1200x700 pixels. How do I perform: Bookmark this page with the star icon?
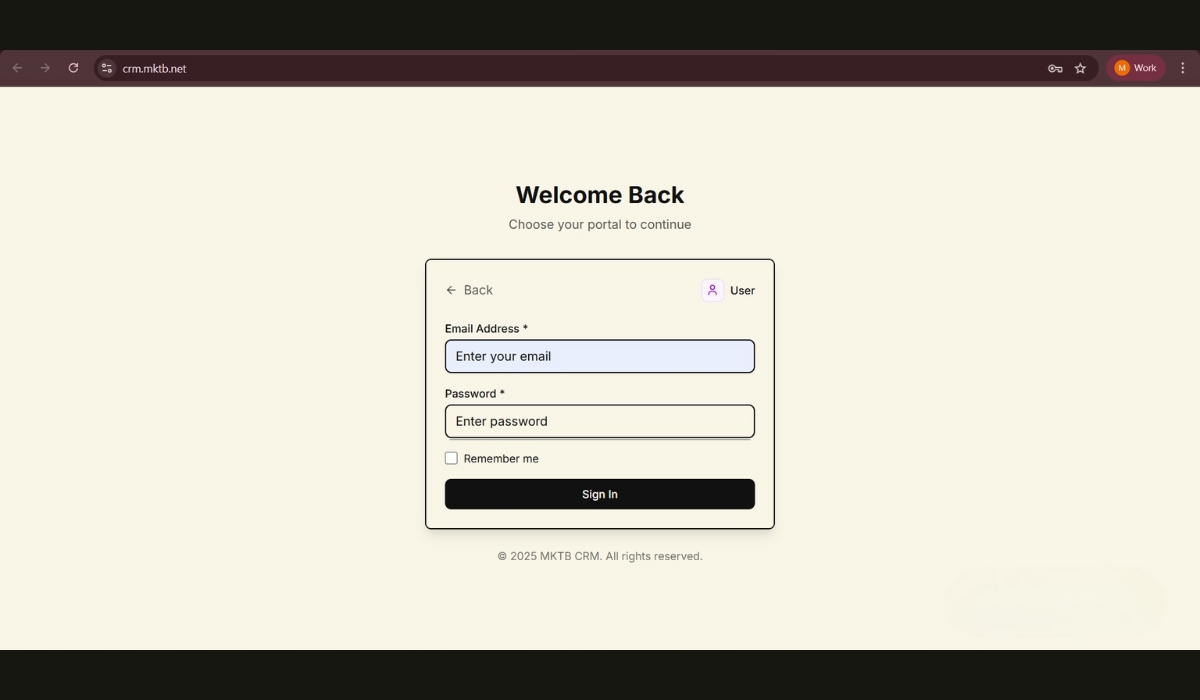(1080, 68)
